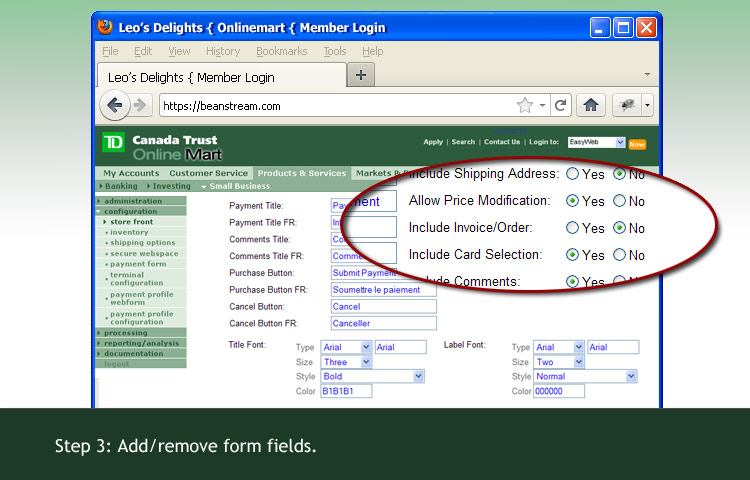Select Leo's Delights Member Login tab
Screen dimensions: 750x480
(221, 76)
